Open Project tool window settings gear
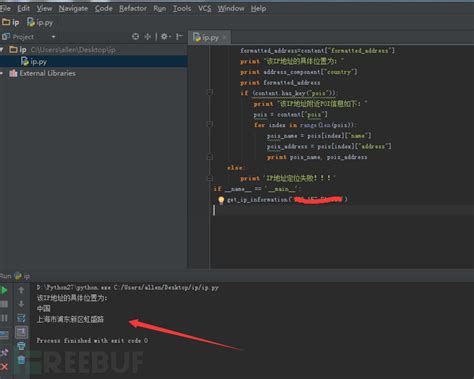The height and width of the screenshot is (379, 474). [165, 36]
